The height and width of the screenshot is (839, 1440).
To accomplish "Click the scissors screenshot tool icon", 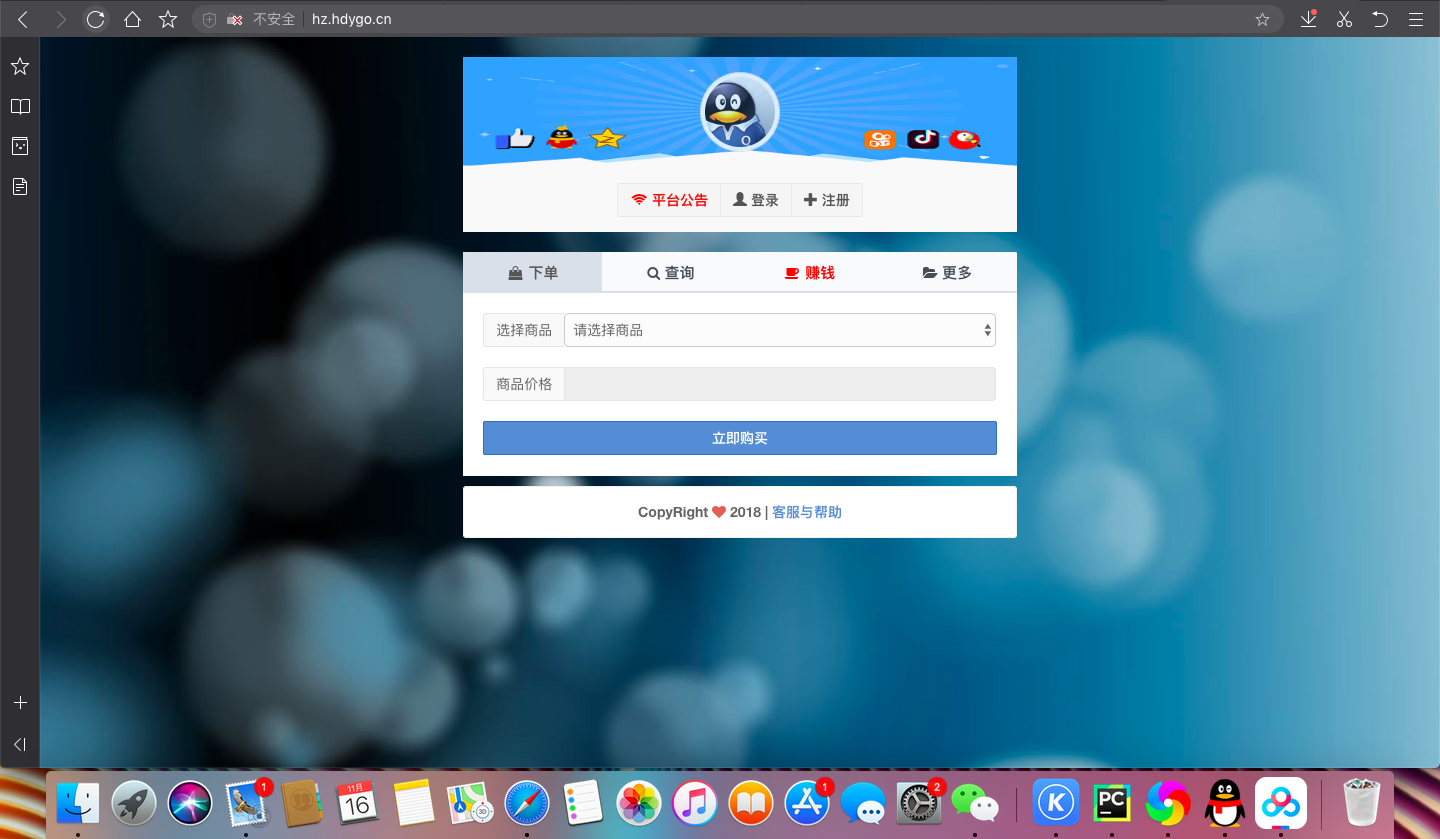I will pyautogui.click(x=1344, y=19).
